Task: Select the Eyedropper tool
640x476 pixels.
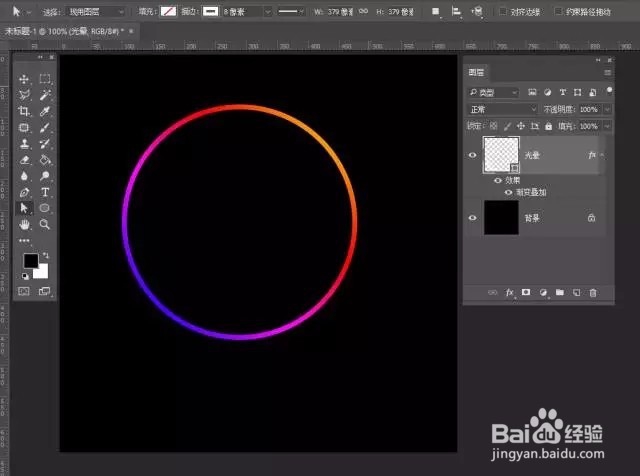Action: [45, 111]
